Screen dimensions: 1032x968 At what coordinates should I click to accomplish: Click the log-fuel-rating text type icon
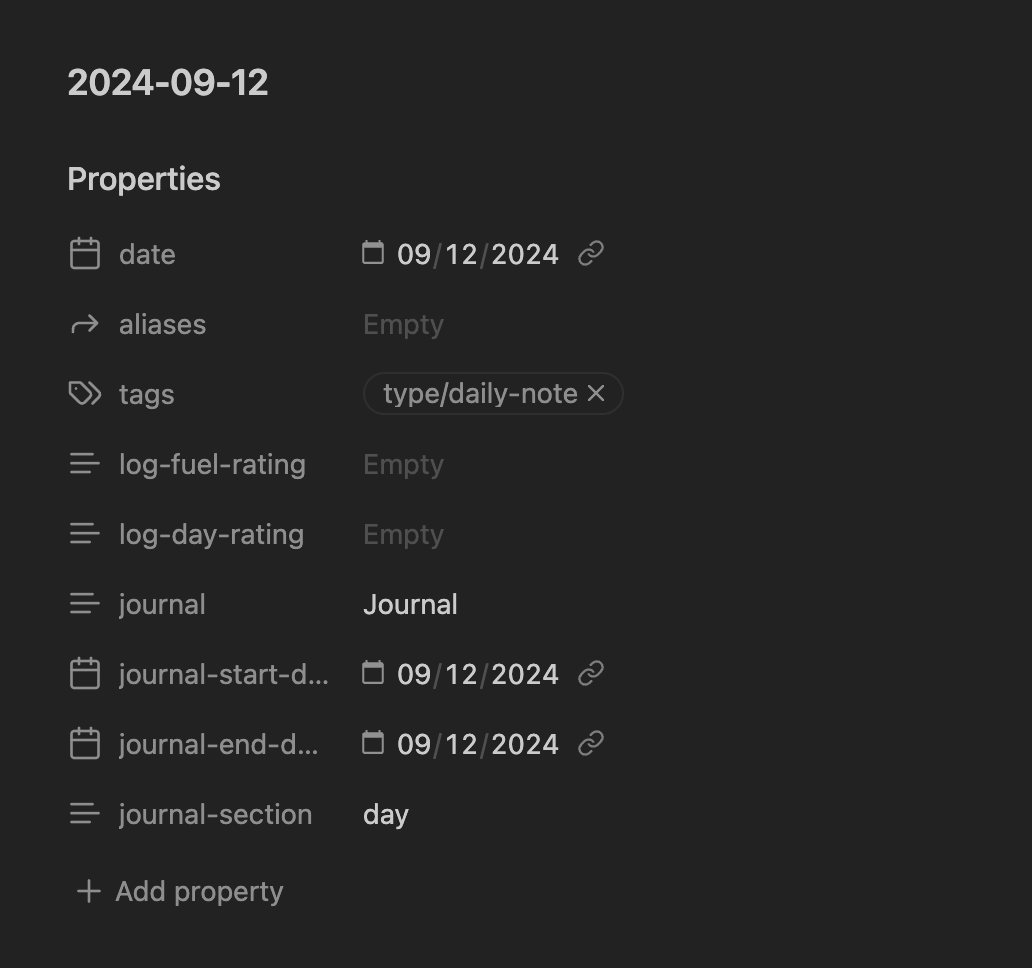pos(85,464)
